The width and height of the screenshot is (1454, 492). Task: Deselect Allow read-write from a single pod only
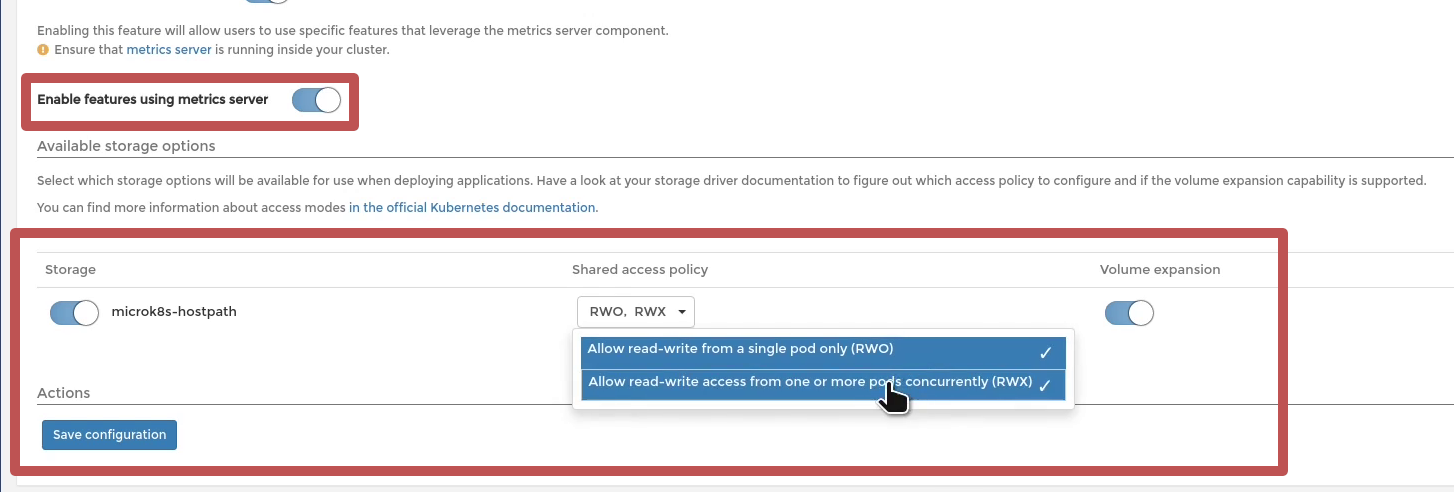click(824, 352)
